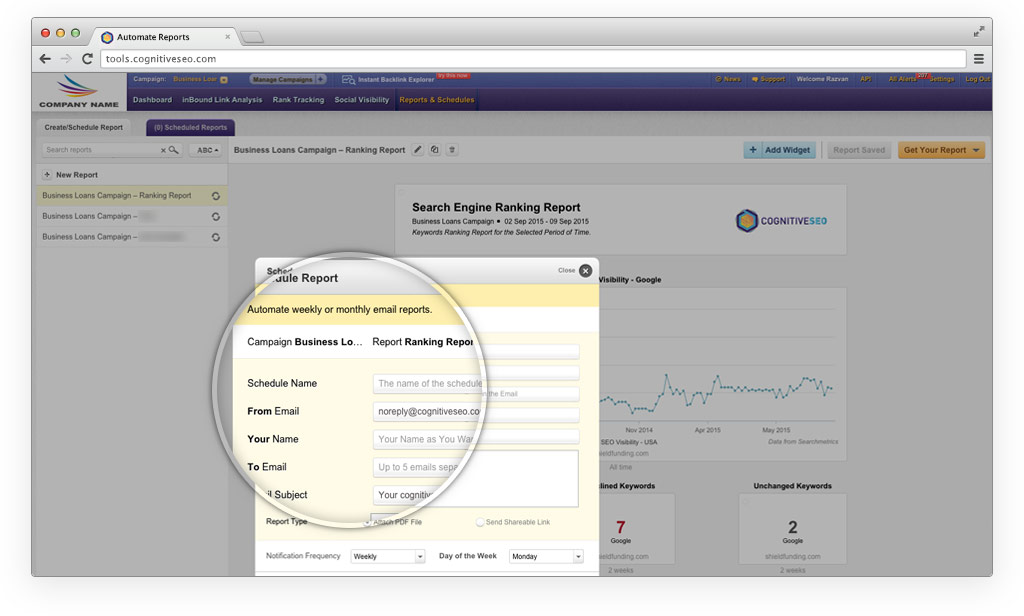Click the magnifier search icon in Search reports

174,150
